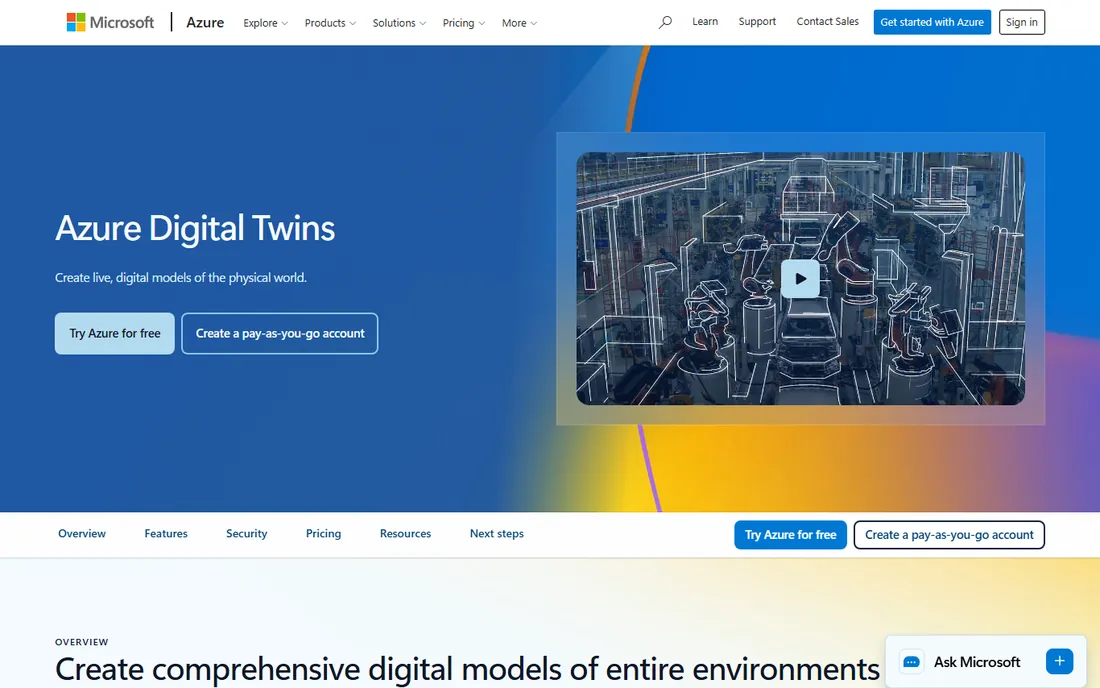Jump to the Security section tab

click(x=246, y=534)
